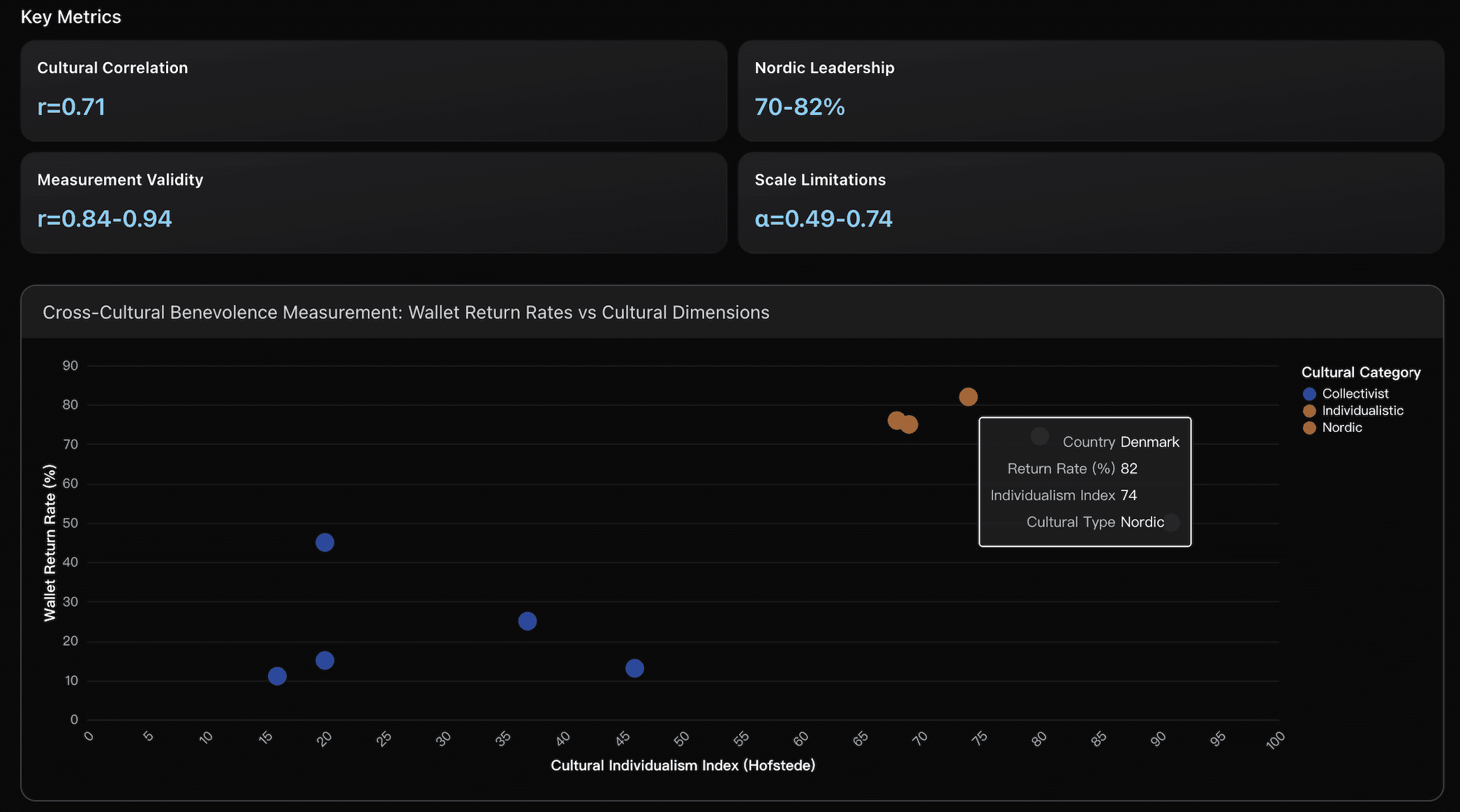Click the Denmark tooltip box
This screenshot has width=1460, height=812.
[x=1085, y=482]
